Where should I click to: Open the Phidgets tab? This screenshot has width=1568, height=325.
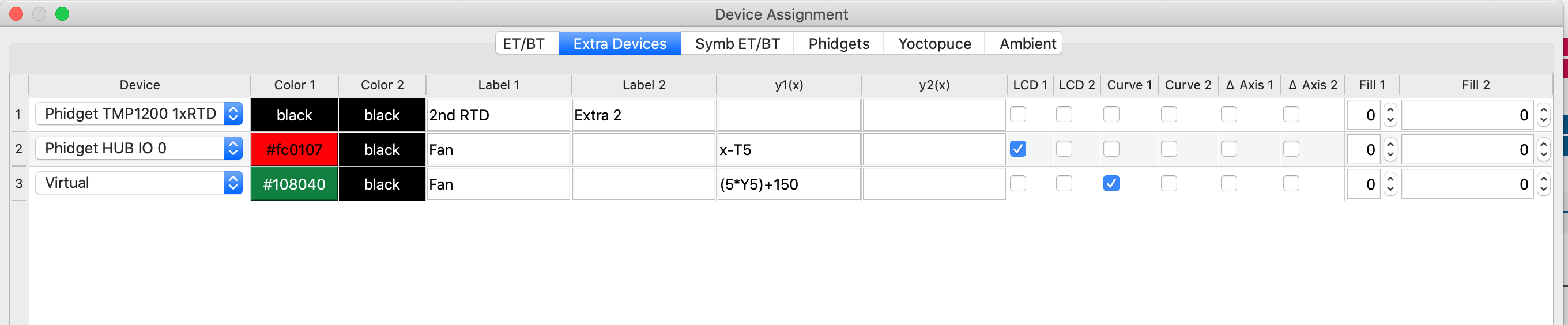tap(838, 44)
